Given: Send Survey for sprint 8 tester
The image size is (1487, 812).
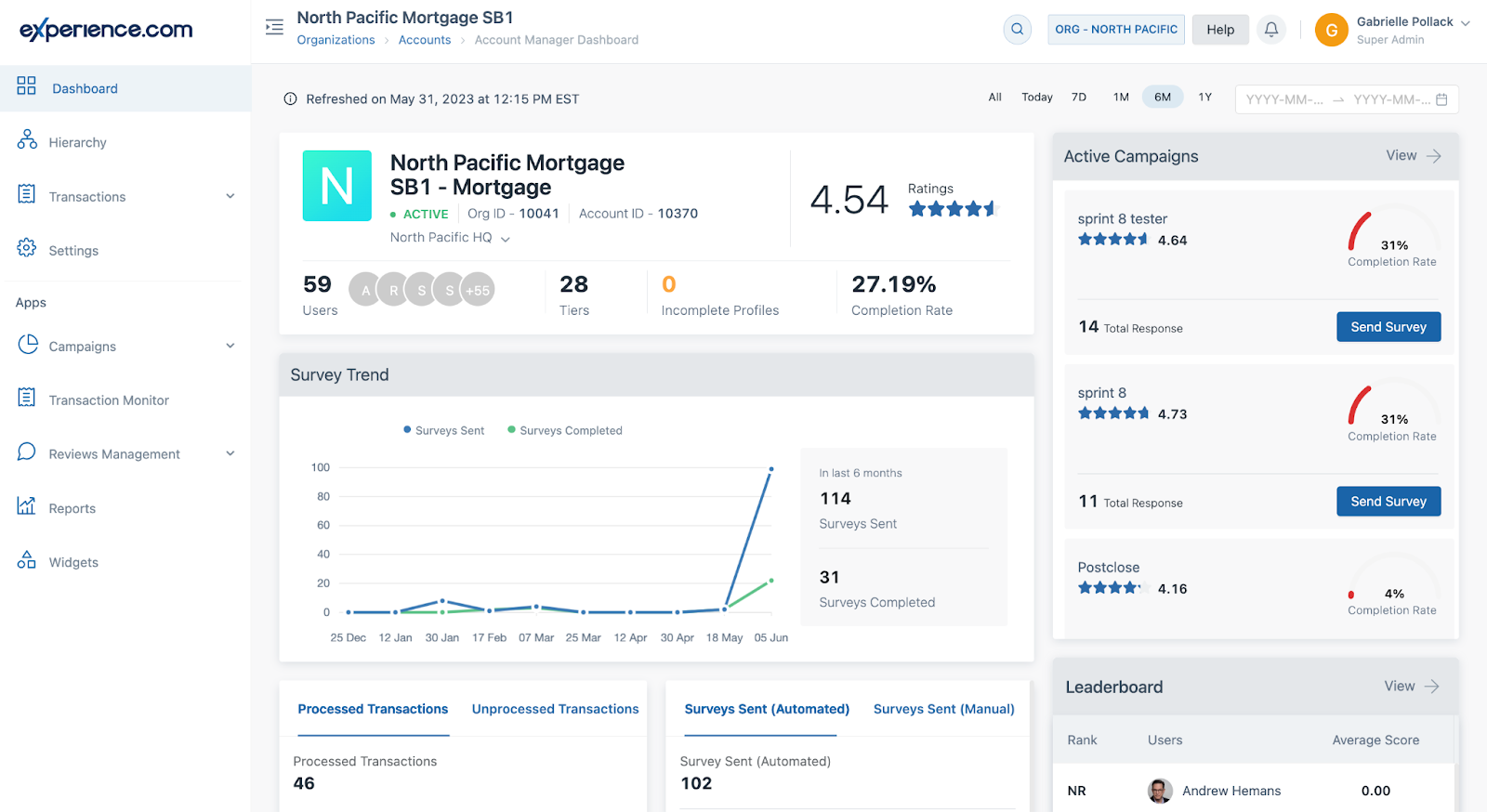Looking at the screenshot, I should [1388, 327].
